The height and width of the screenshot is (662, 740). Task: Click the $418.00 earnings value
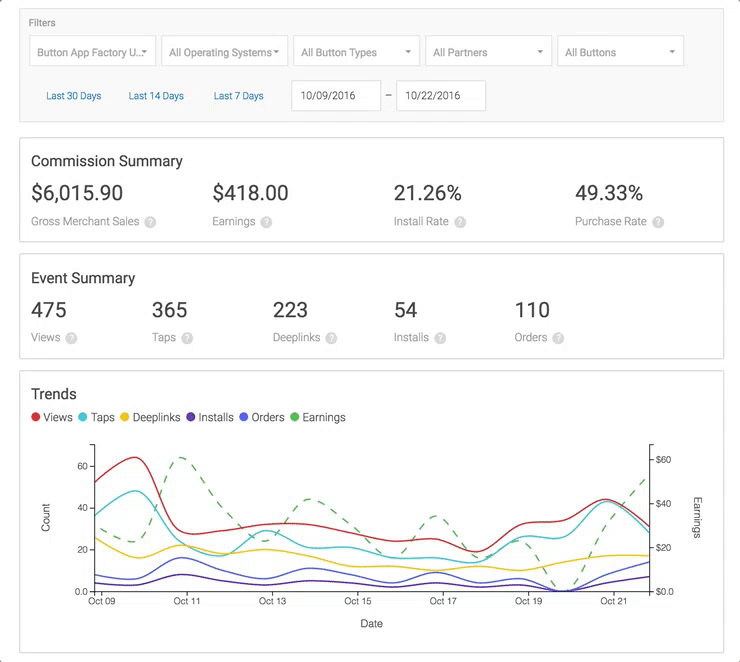[x=250, y=193]
